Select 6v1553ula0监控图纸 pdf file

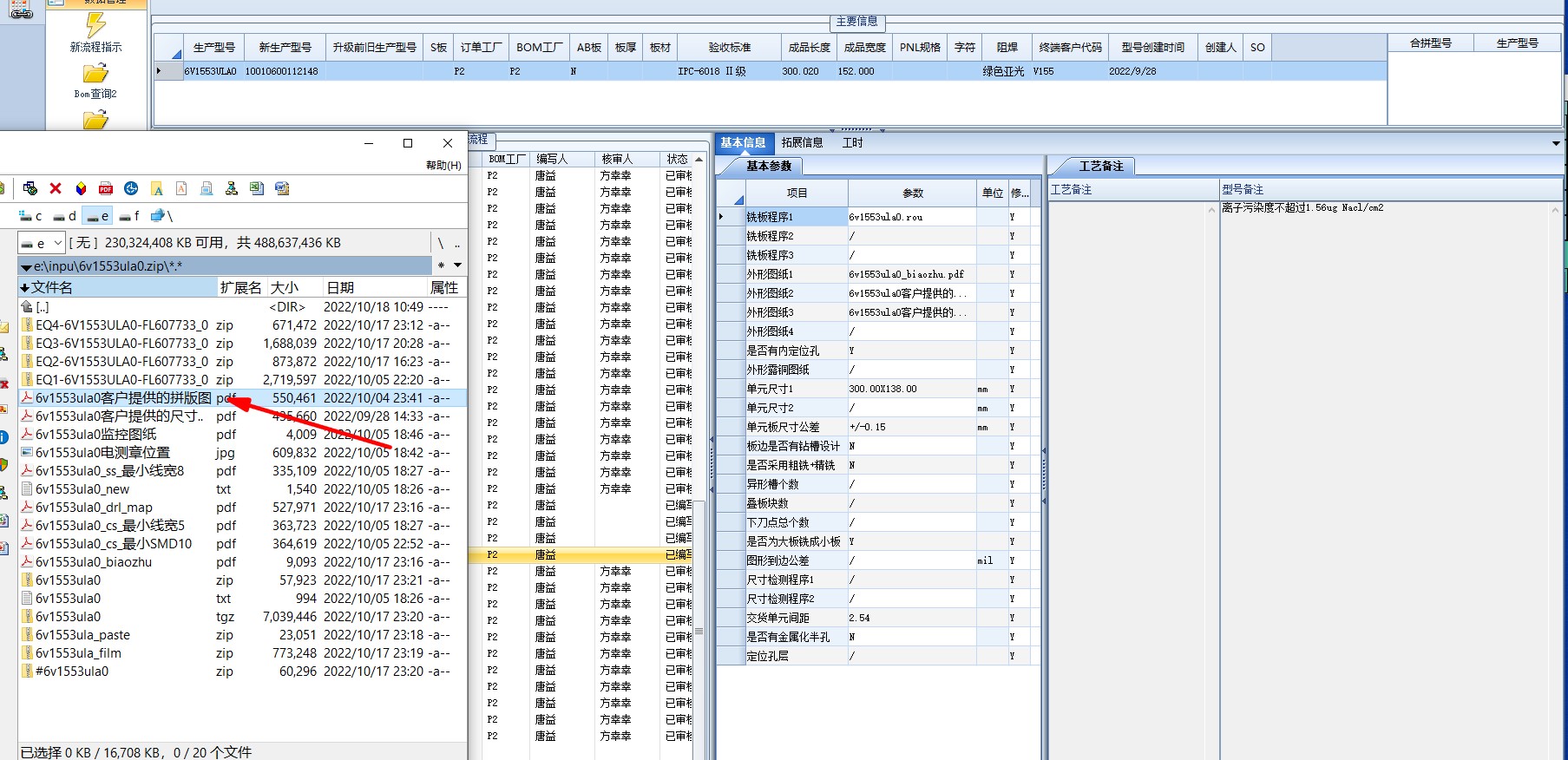[x=96, y=435]
